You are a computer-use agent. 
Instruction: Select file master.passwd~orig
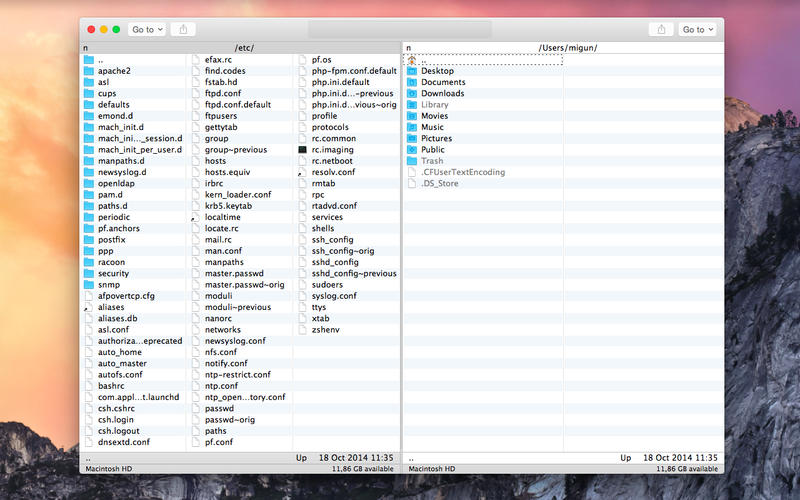244,285
